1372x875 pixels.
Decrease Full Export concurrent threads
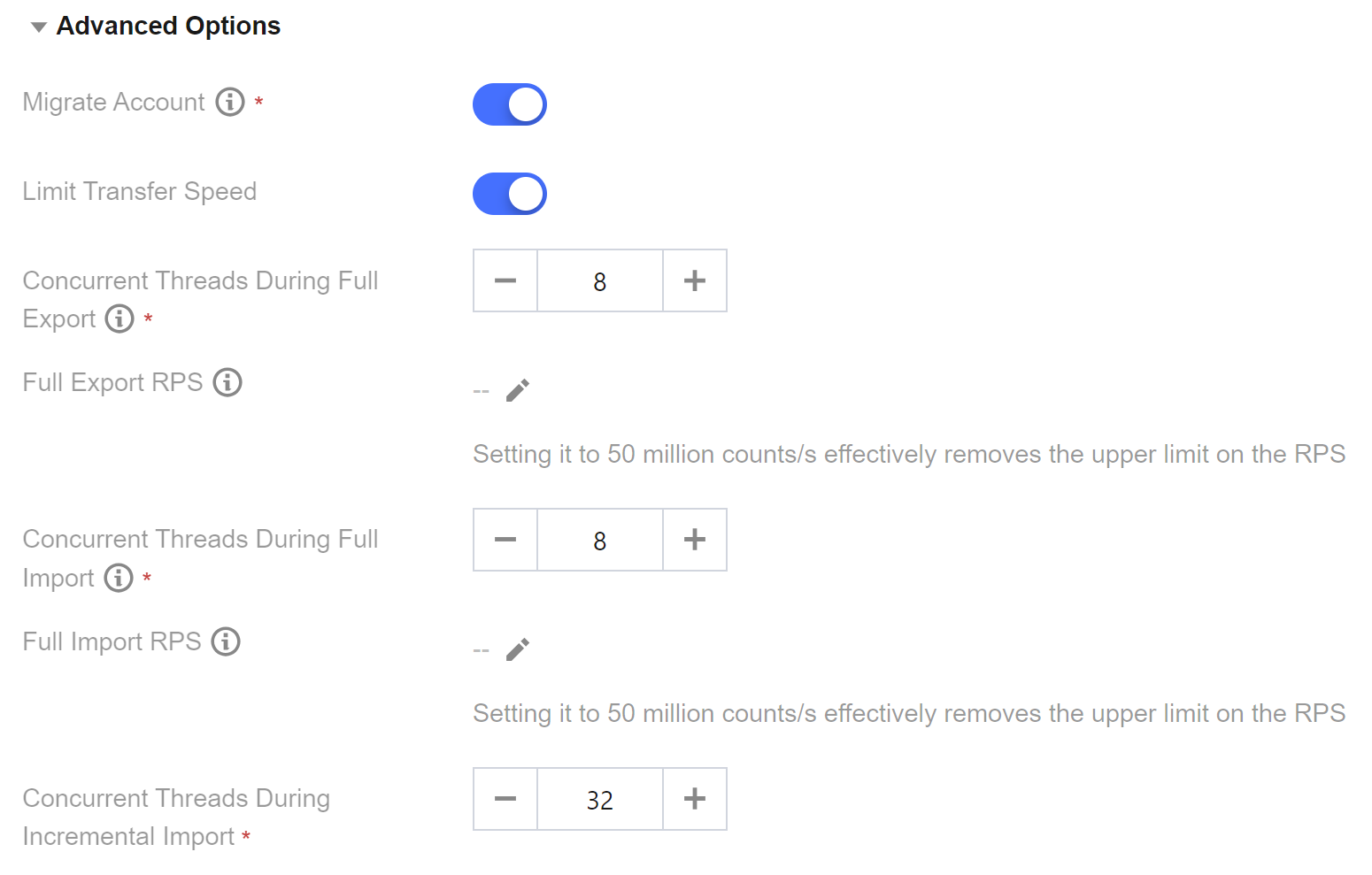tap(505, 281)
